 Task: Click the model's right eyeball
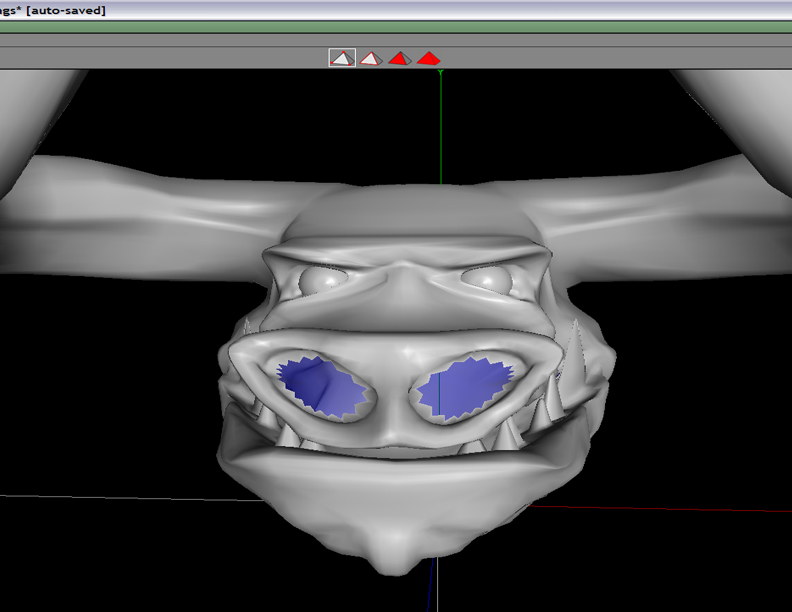pos(486,279)
